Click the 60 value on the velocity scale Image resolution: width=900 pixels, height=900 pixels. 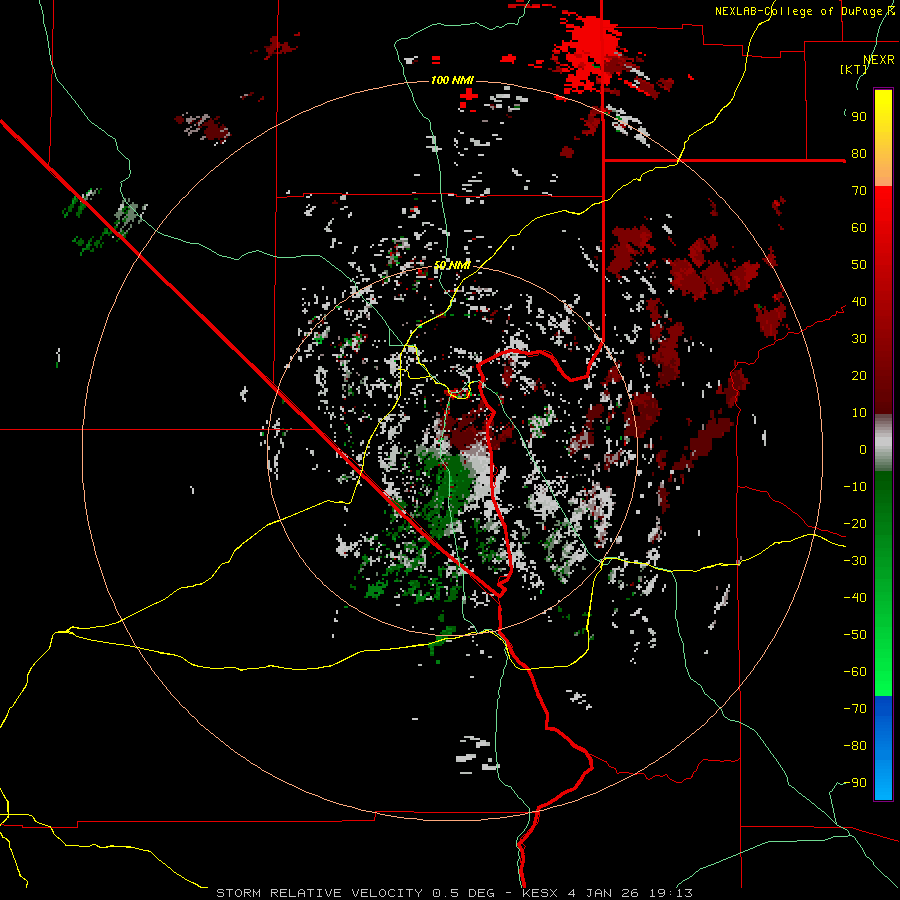(859, 228)
